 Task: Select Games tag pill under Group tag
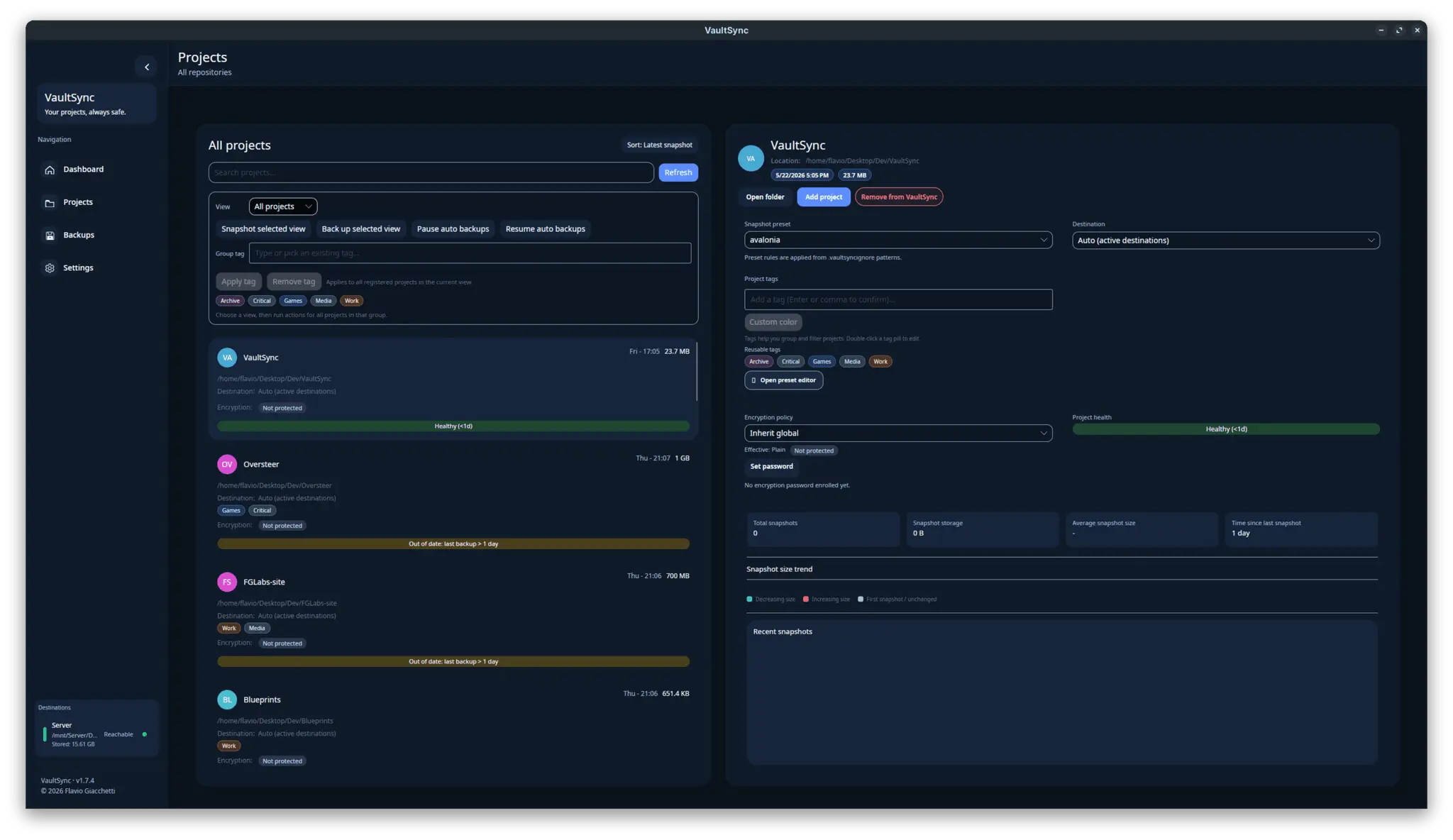293,301
